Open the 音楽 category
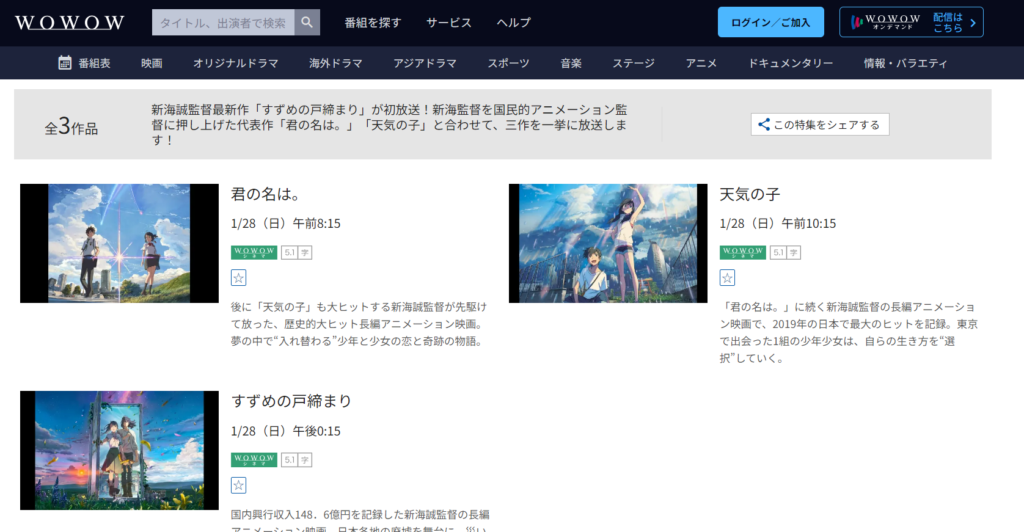This screenshot has height=532, width=1024. point(571,63)
